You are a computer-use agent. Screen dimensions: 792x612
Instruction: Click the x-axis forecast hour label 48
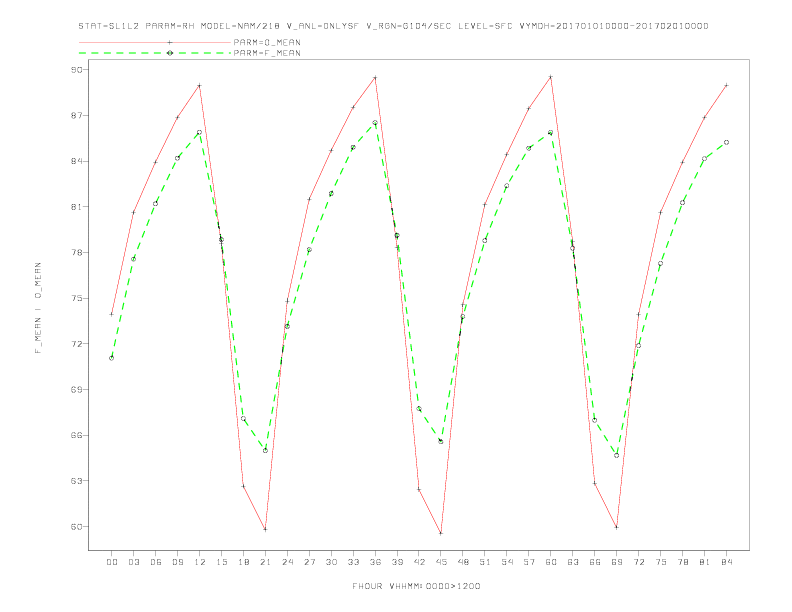(x=463, y=562)
